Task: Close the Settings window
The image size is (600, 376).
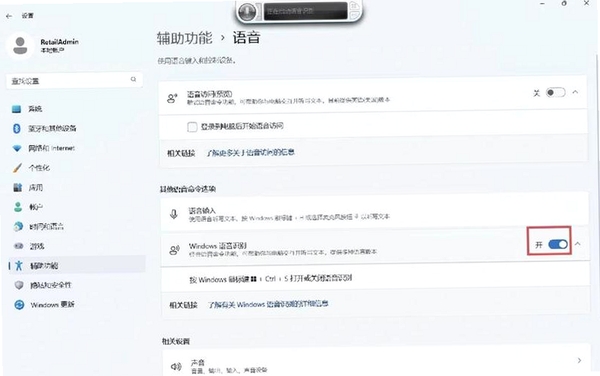Action: [x=587, y=3]
